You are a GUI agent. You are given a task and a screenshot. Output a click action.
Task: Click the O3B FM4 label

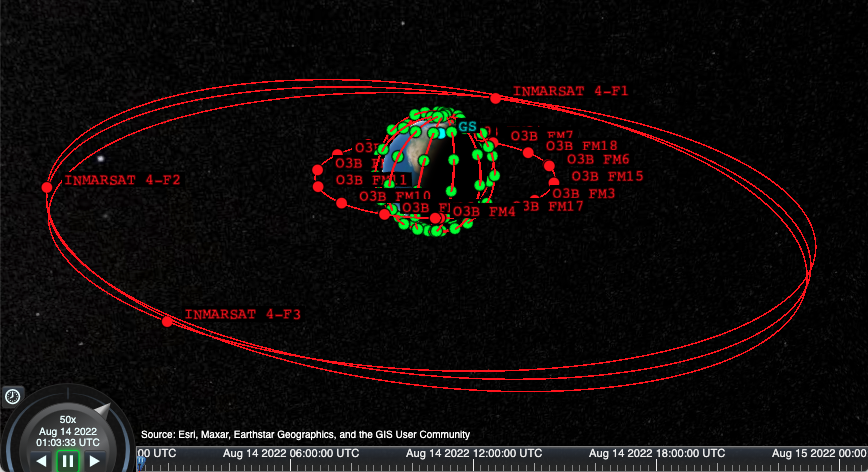point(484,212)
